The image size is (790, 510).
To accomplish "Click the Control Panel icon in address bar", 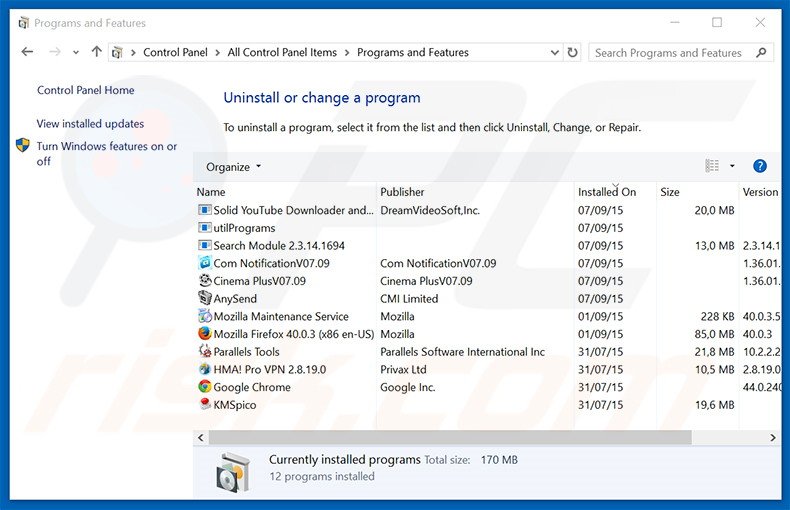I will (x=117, y=52).
